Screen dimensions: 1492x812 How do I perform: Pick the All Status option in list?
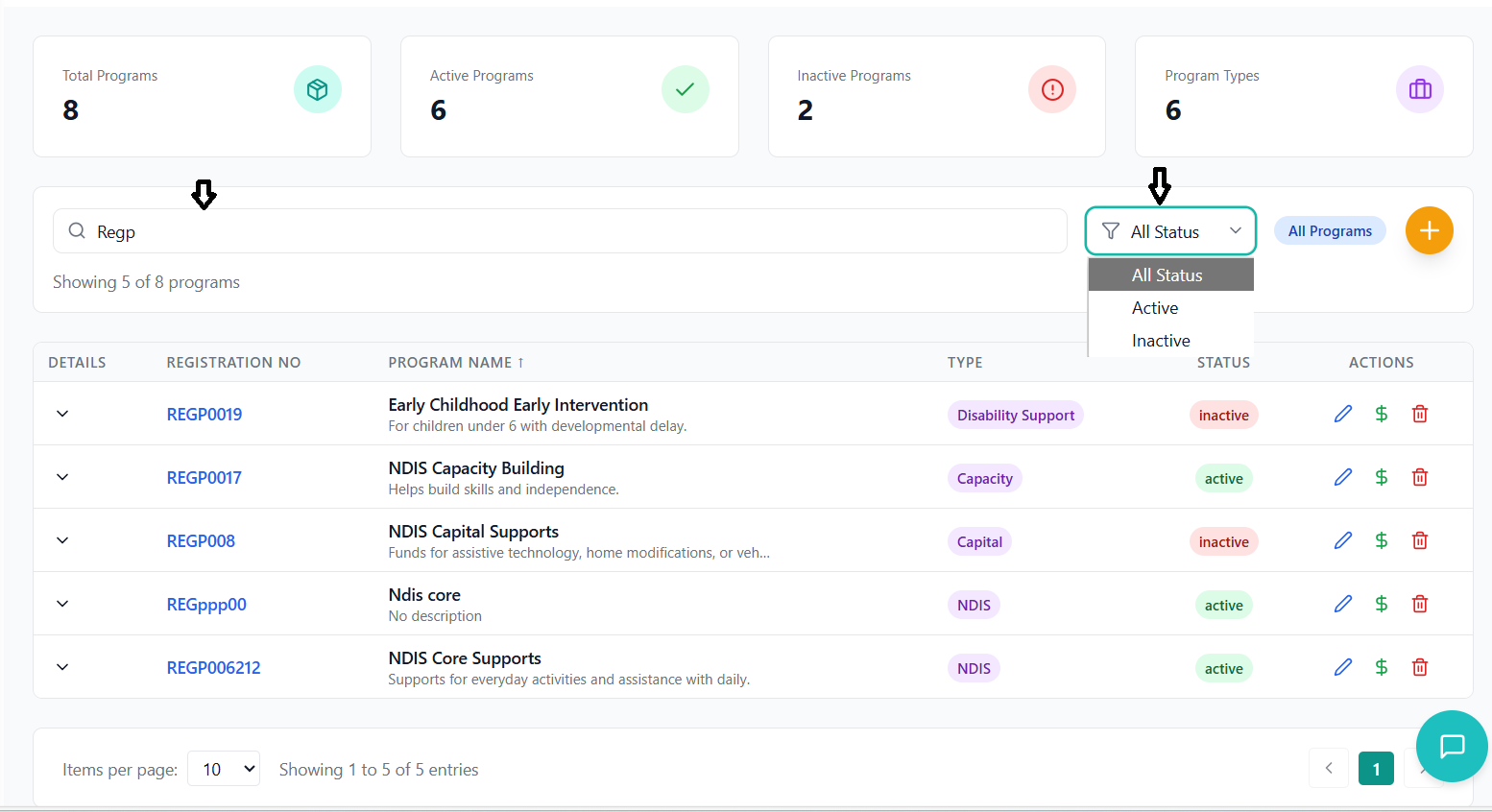pos(1167,275)
